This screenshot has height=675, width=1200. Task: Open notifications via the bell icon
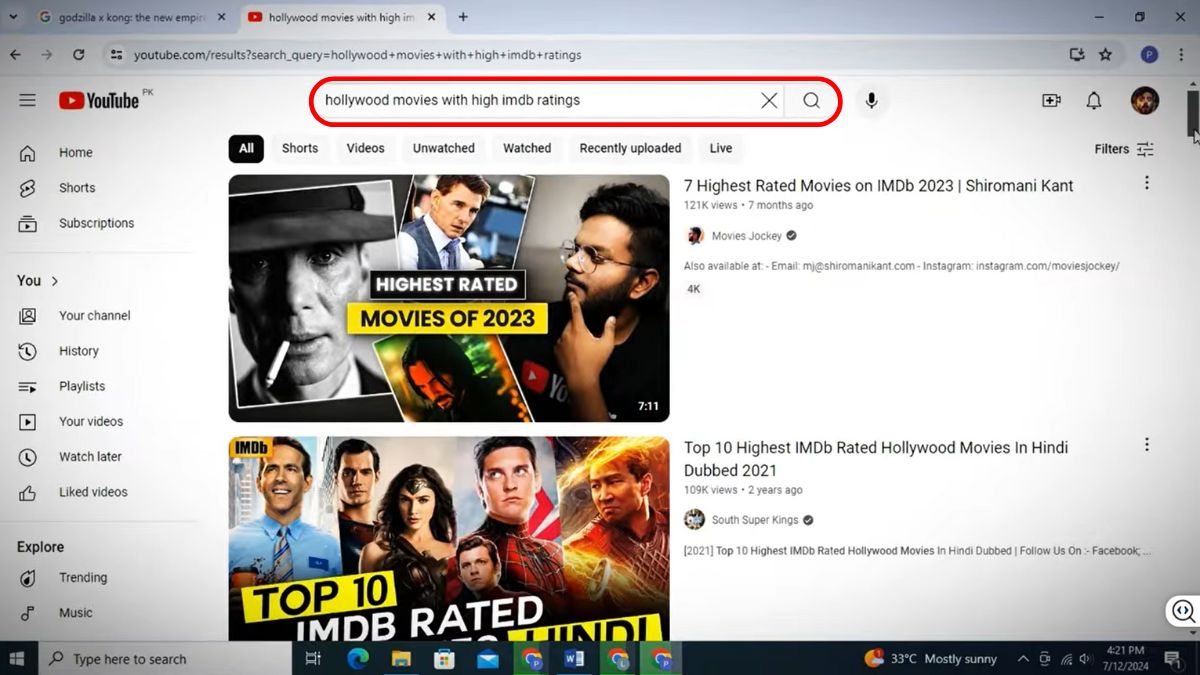click(x=1094, y=100)
